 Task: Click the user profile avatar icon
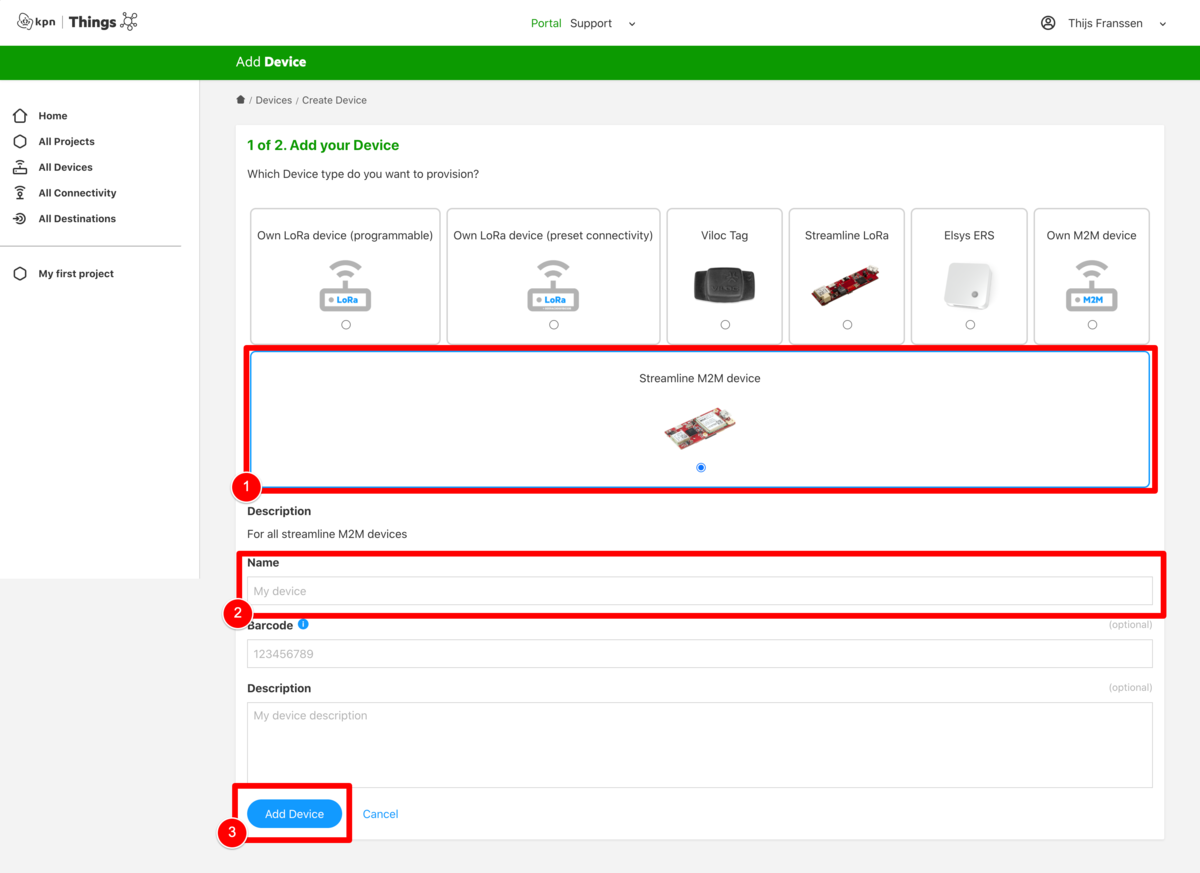click(x=1048, y=23)
